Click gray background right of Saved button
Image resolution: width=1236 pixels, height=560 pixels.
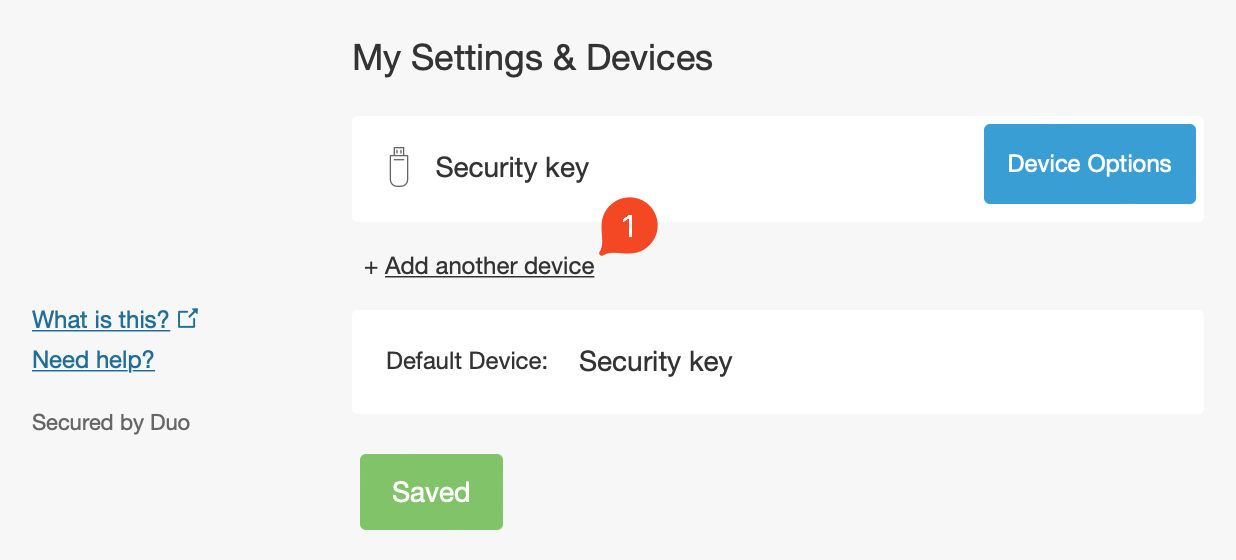click(800, 492)
